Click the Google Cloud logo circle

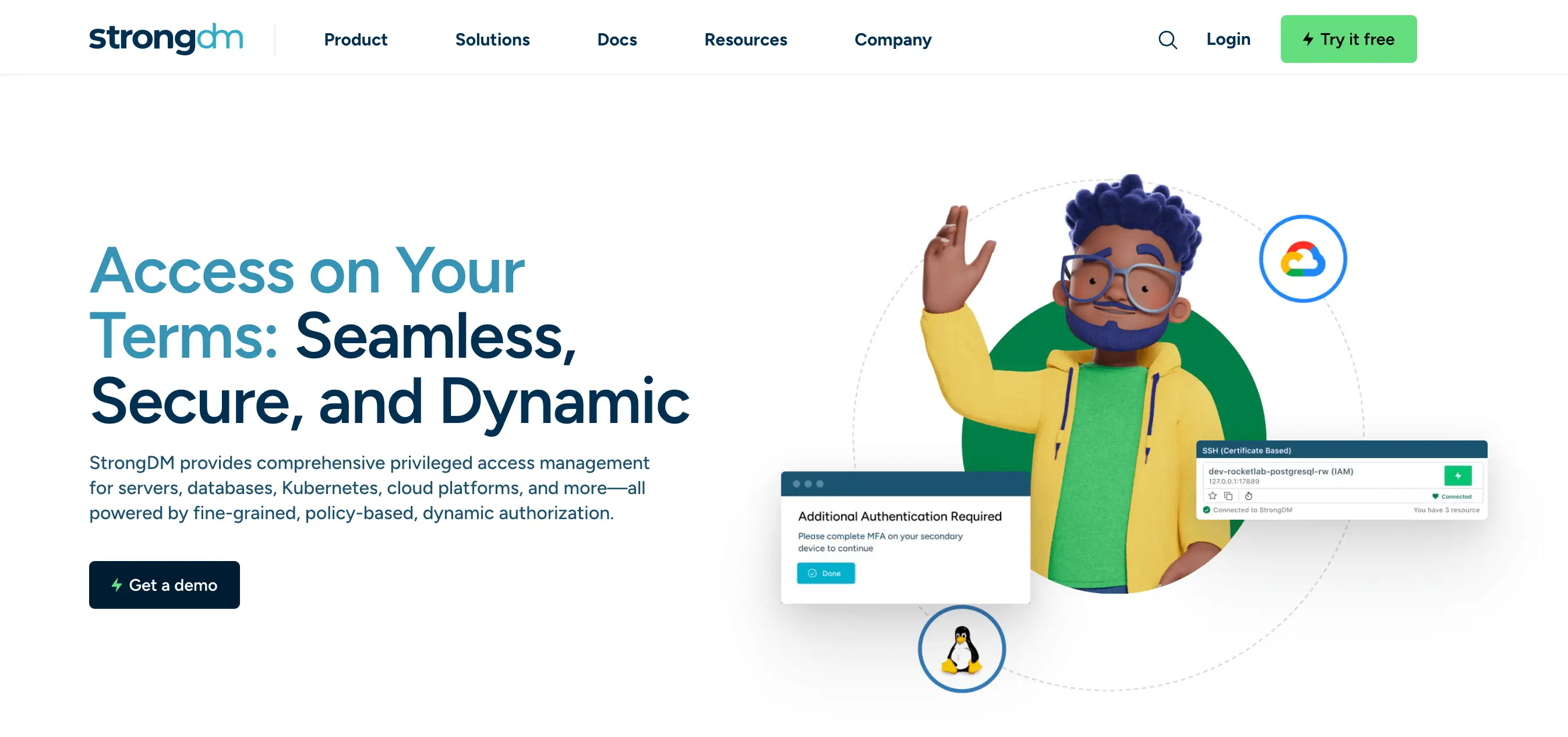pyautogui.click(x=1302, y=259)
